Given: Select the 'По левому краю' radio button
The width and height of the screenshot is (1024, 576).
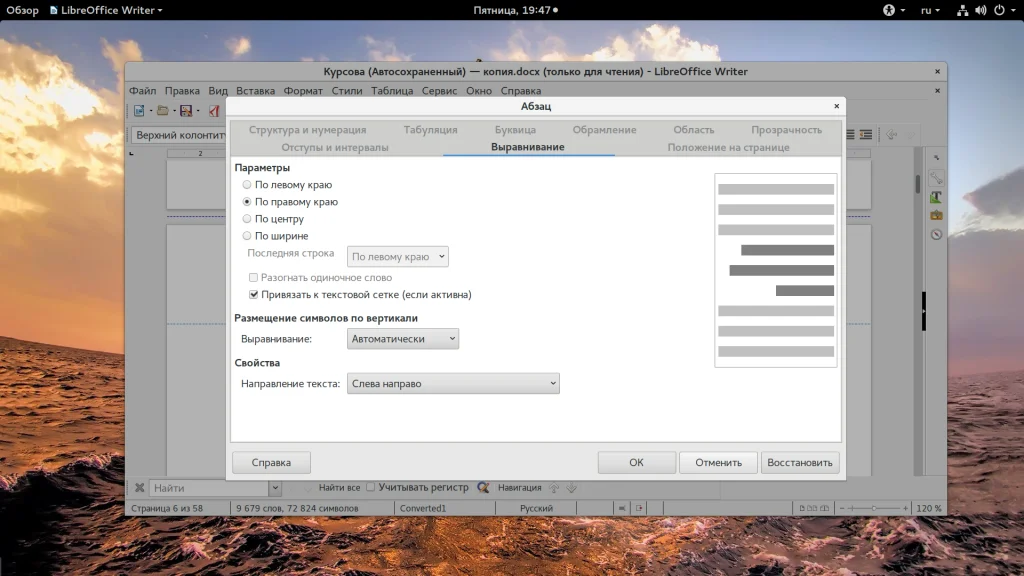Looking at the screenshot, I should click(x=247, y=185).
